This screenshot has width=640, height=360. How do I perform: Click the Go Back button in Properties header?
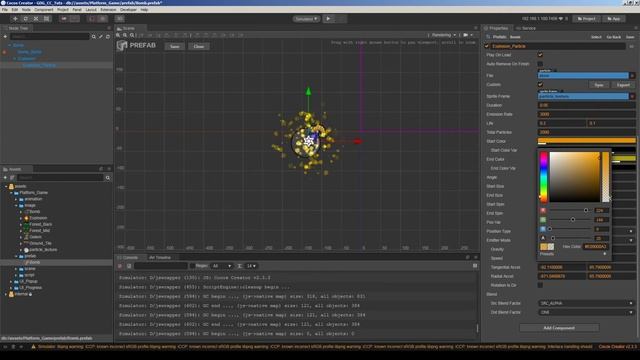613,37
